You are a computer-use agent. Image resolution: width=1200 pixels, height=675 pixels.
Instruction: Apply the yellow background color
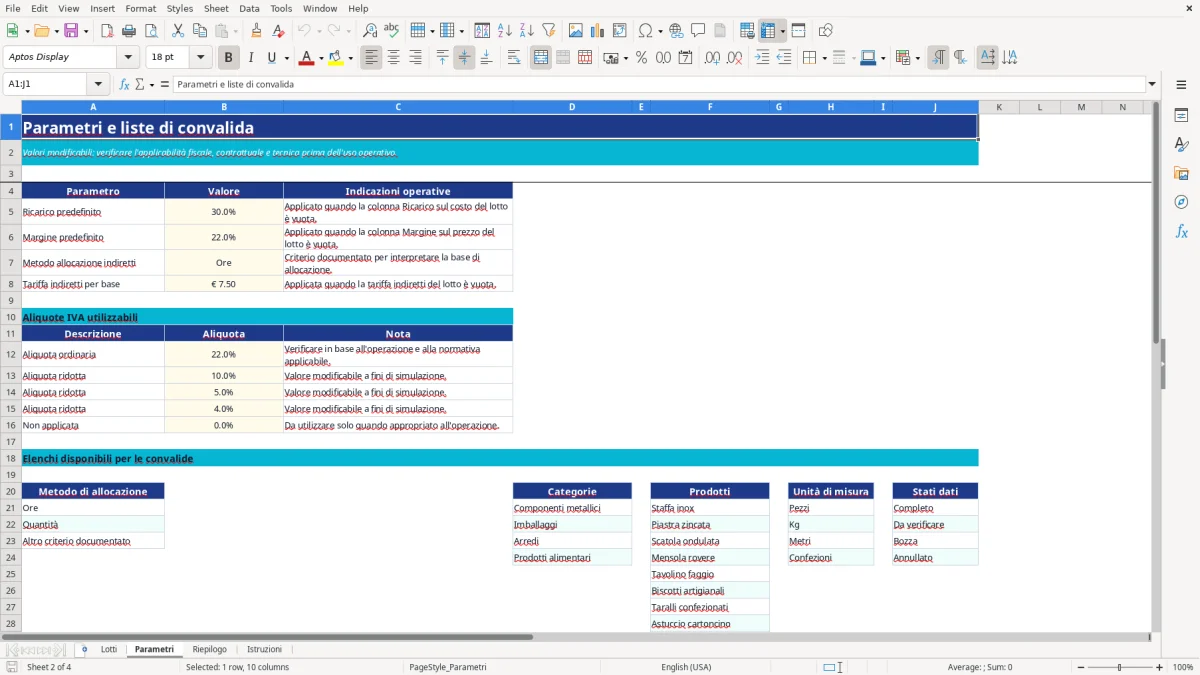[x=336, y=58]
